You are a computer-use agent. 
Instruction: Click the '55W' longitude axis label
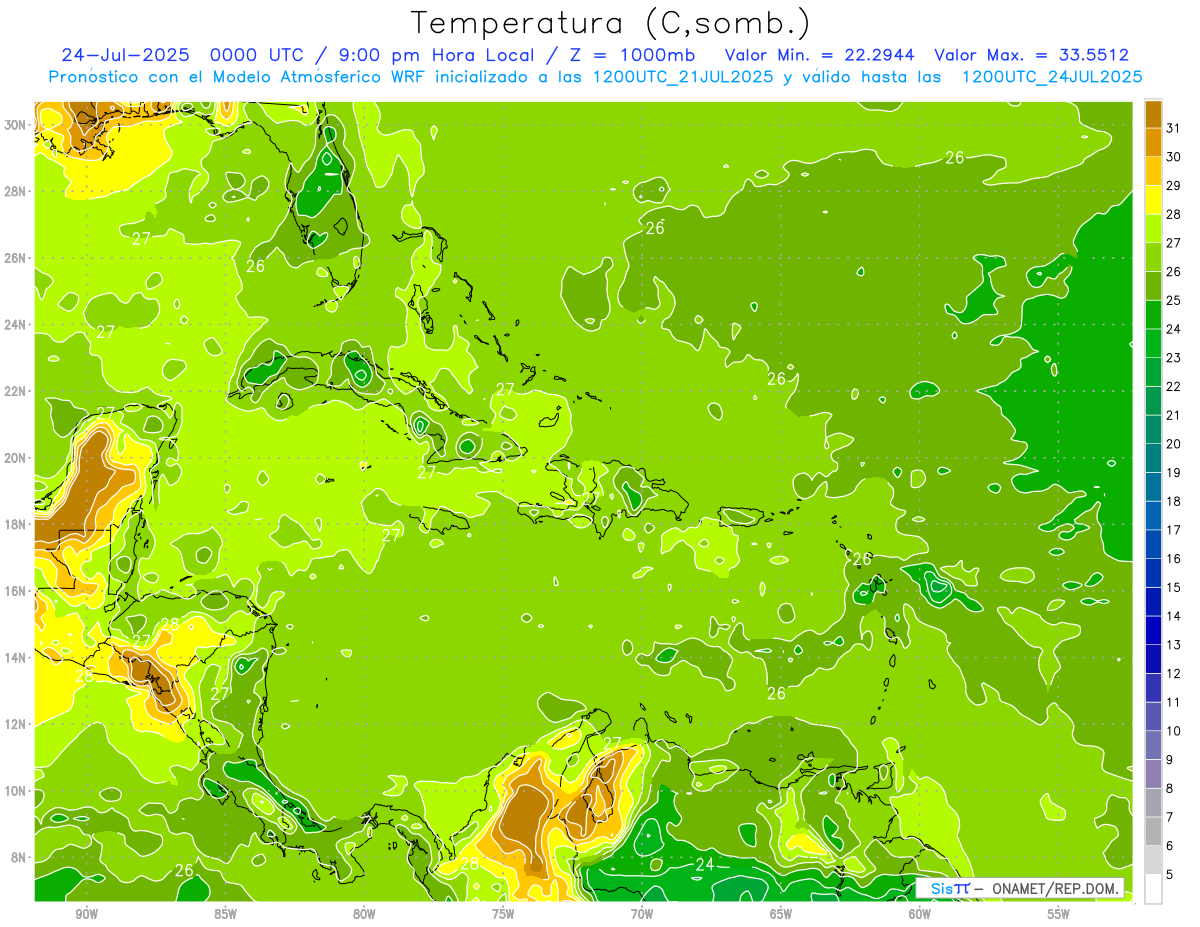(1058, 915)
